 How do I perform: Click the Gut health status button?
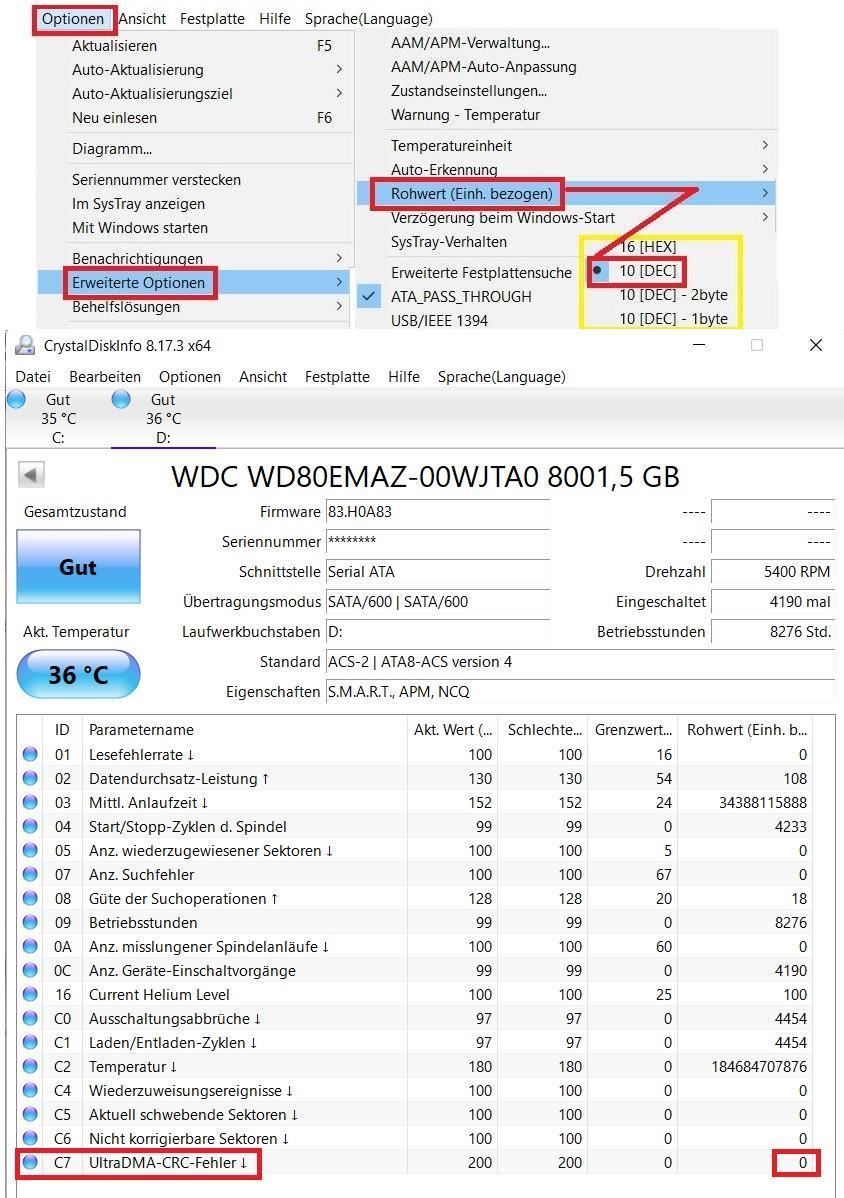coord(78,567)
